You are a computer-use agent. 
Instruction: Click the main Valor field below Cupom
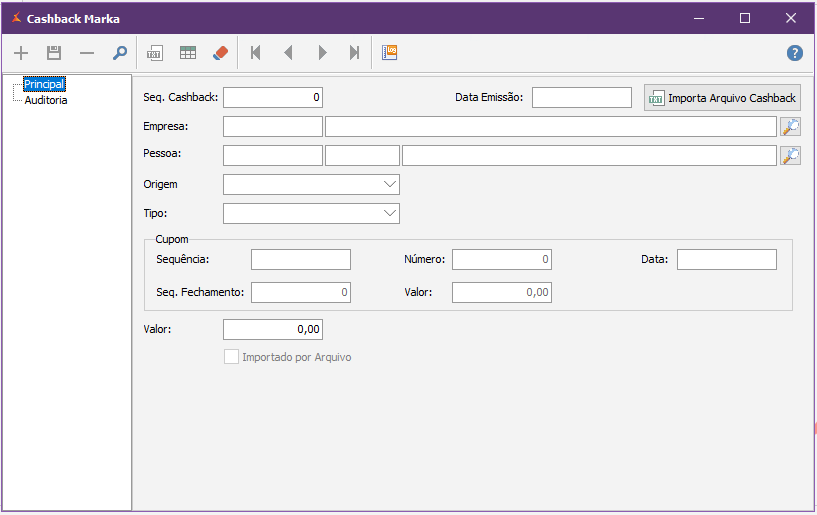[273, 329]
